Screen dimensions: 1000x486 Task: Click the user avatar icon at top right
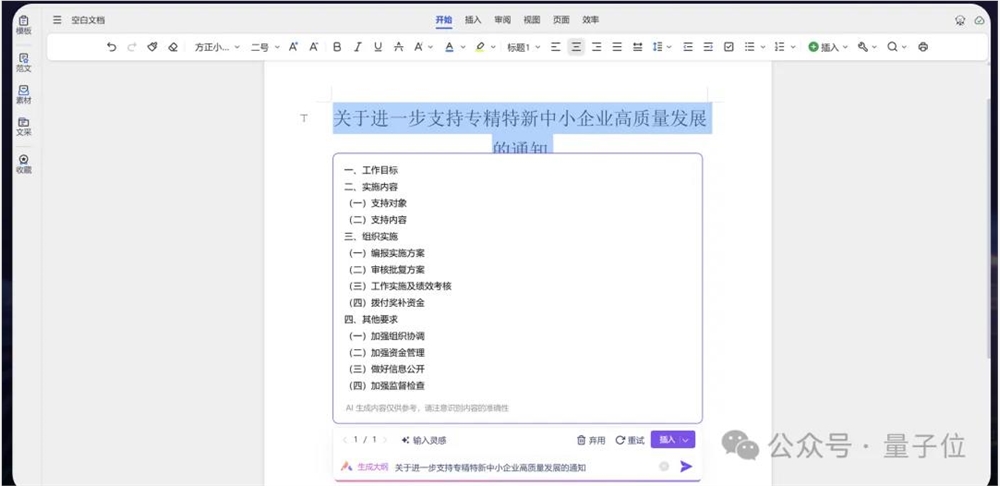click(960, 20)
